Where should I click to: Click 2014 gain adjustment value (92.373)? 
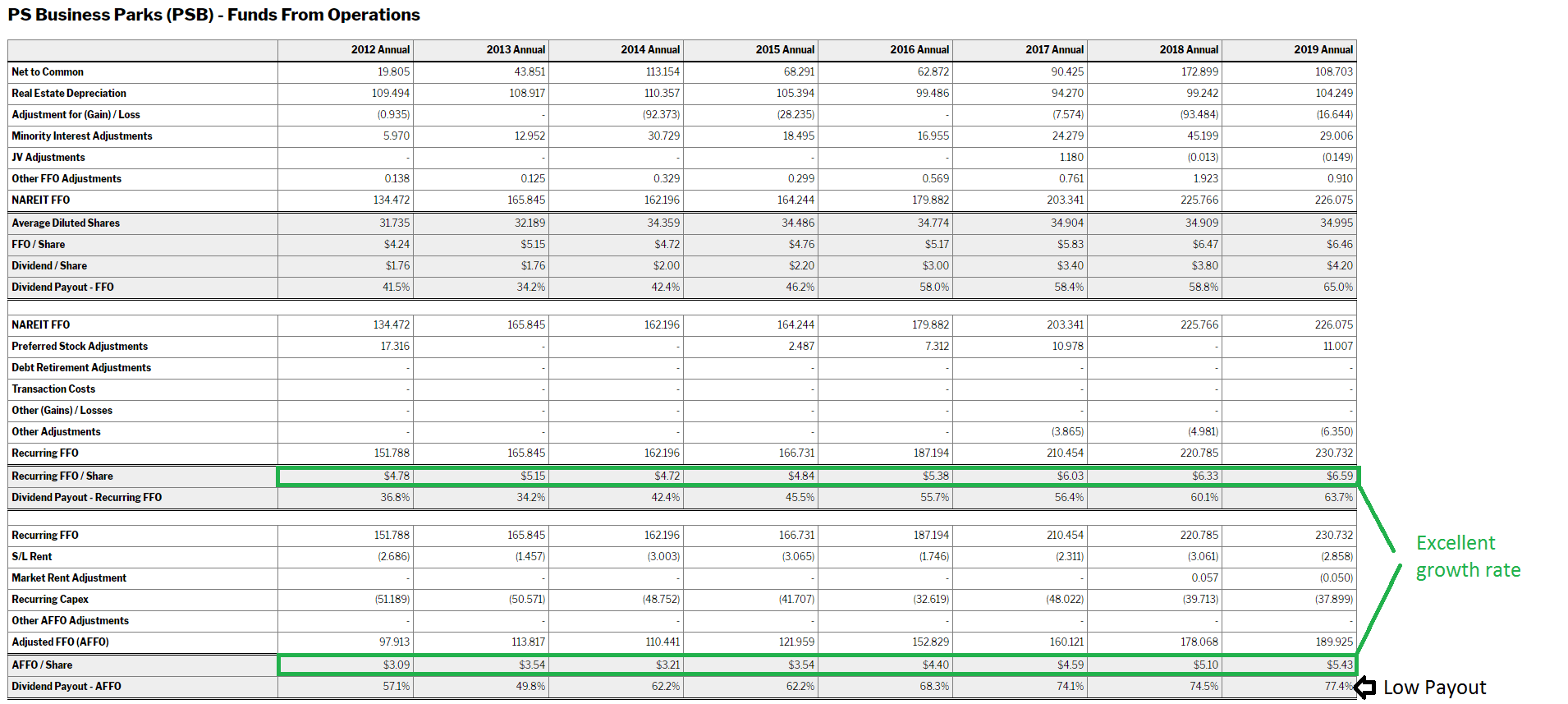click(661, 115)
